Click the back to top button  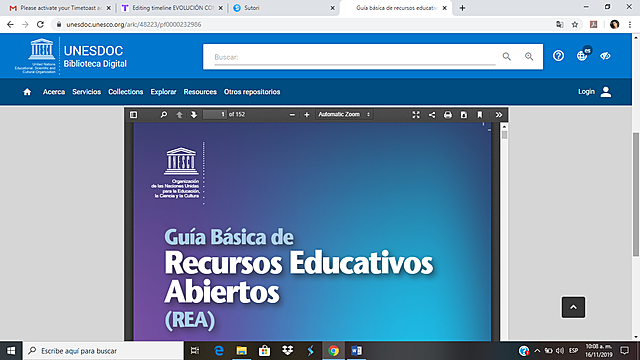(x=573, y=307)
